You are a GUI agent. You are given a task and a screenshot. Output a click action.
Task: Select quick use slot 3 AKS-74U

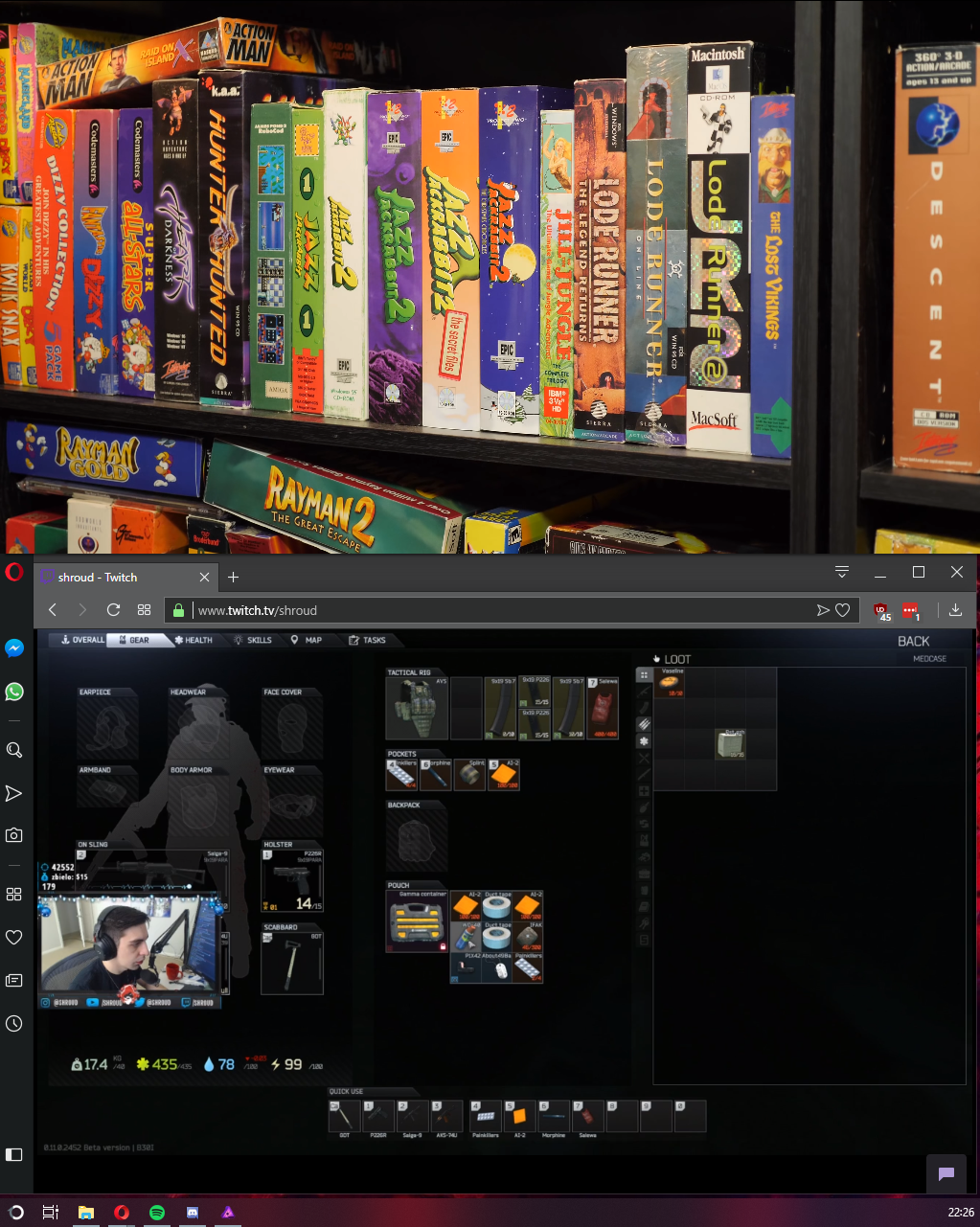(445, 1117)
